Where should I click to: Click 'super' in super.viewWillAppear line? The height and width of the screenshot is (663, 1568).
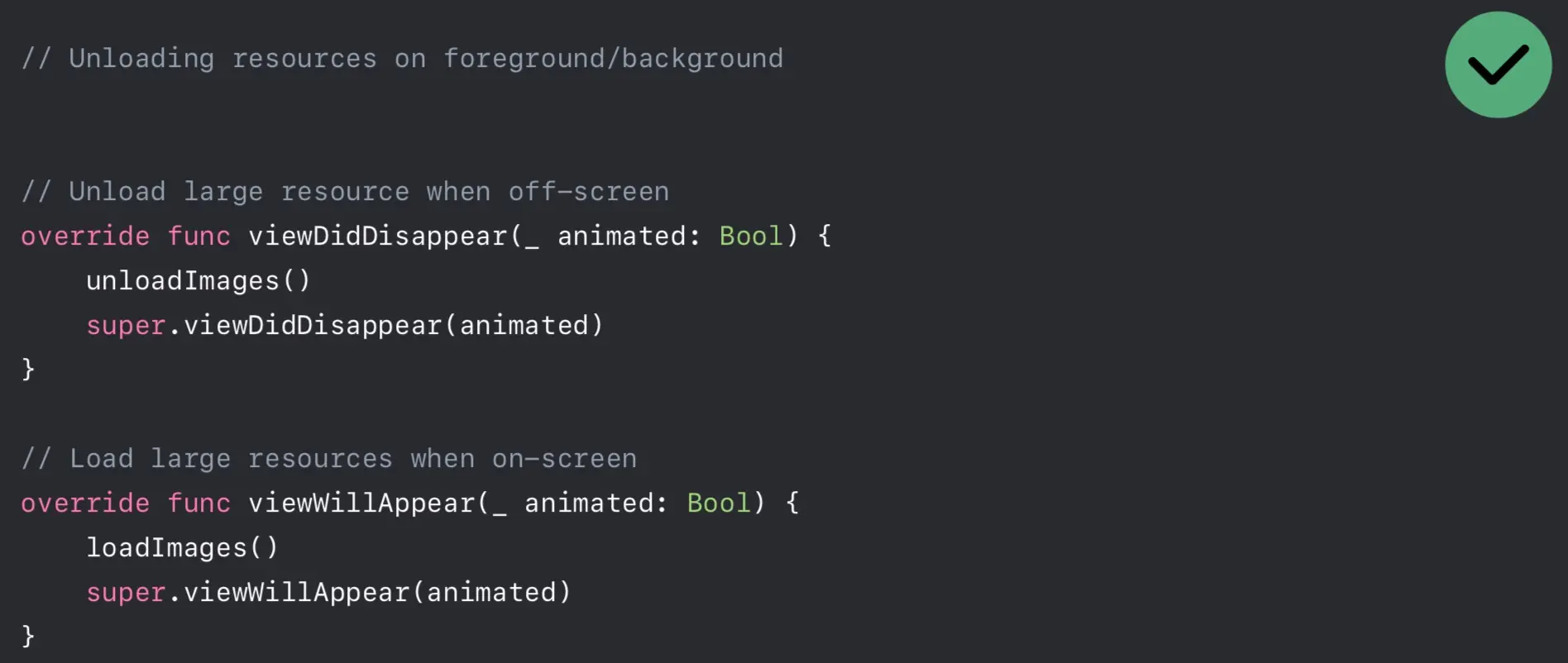pyautogui.click(x=126, y=593)
